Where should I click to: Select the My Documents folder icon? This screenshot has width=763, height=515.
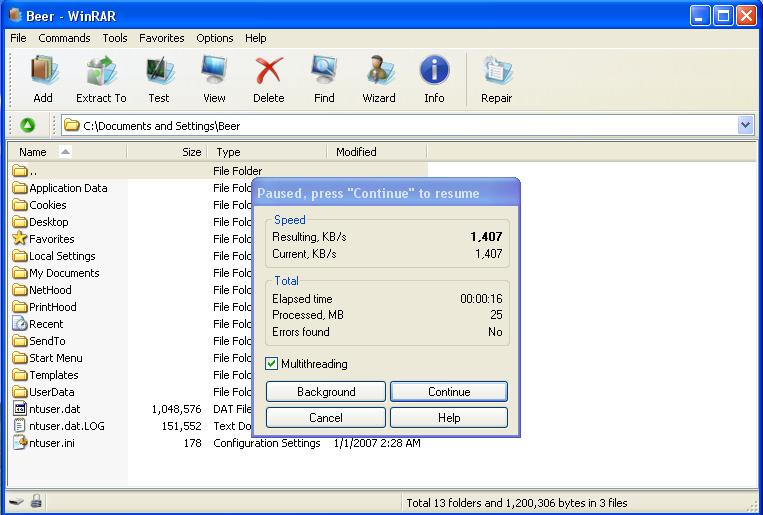coord(19,273)
